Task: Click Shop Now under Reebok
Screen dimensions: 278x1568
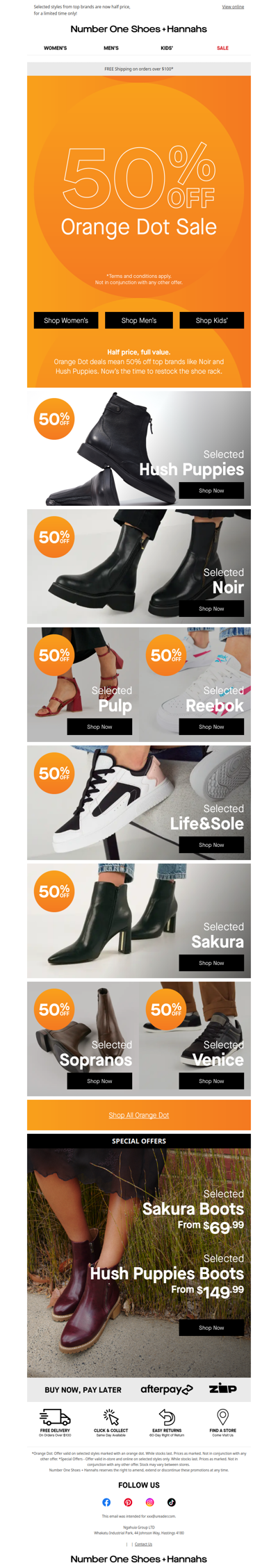Action: (211, 727)
